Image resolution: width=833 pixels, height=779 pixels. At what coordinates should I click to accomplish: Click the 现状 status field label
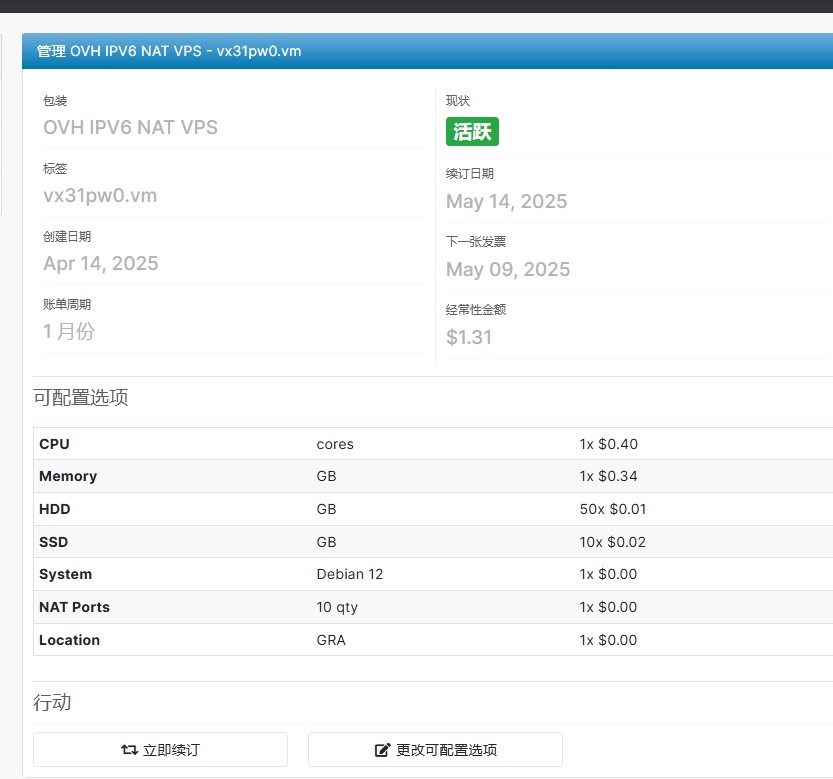[458, 100]
